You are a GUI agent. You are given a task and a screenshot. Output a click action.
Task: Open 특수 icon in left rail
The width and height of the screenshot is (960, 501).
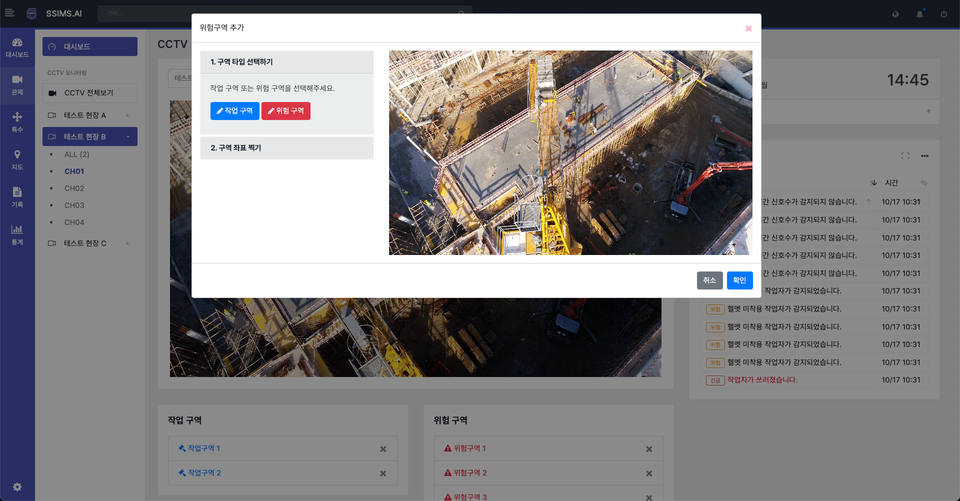17,122
